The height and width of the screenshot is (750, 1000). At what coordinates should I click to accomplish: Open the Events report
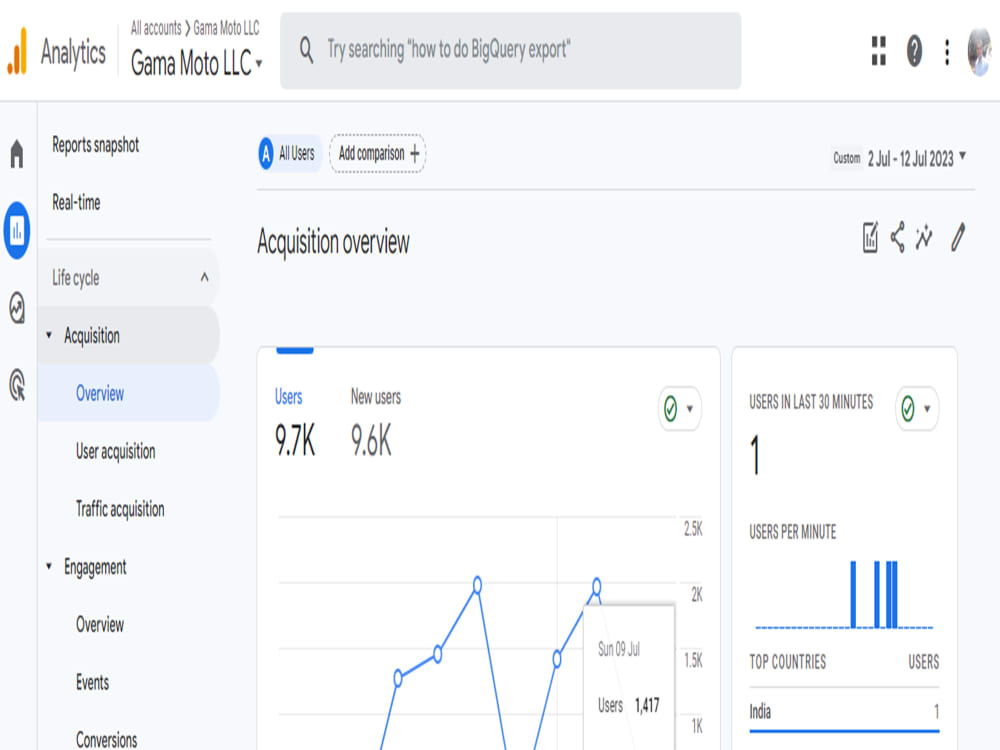click(x=92, y=682)
